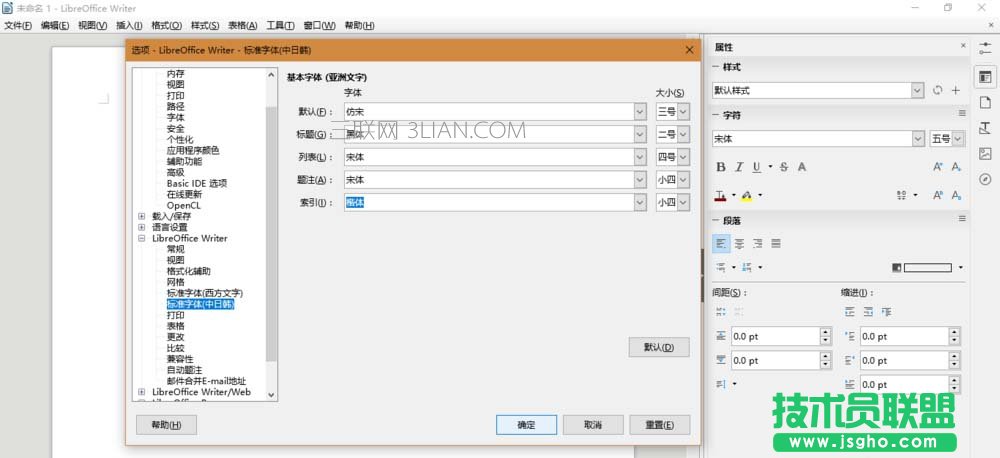1000x458 pixels.
Task: Click the 帮助(H) dialog button
Action: (x=166, y=425)
